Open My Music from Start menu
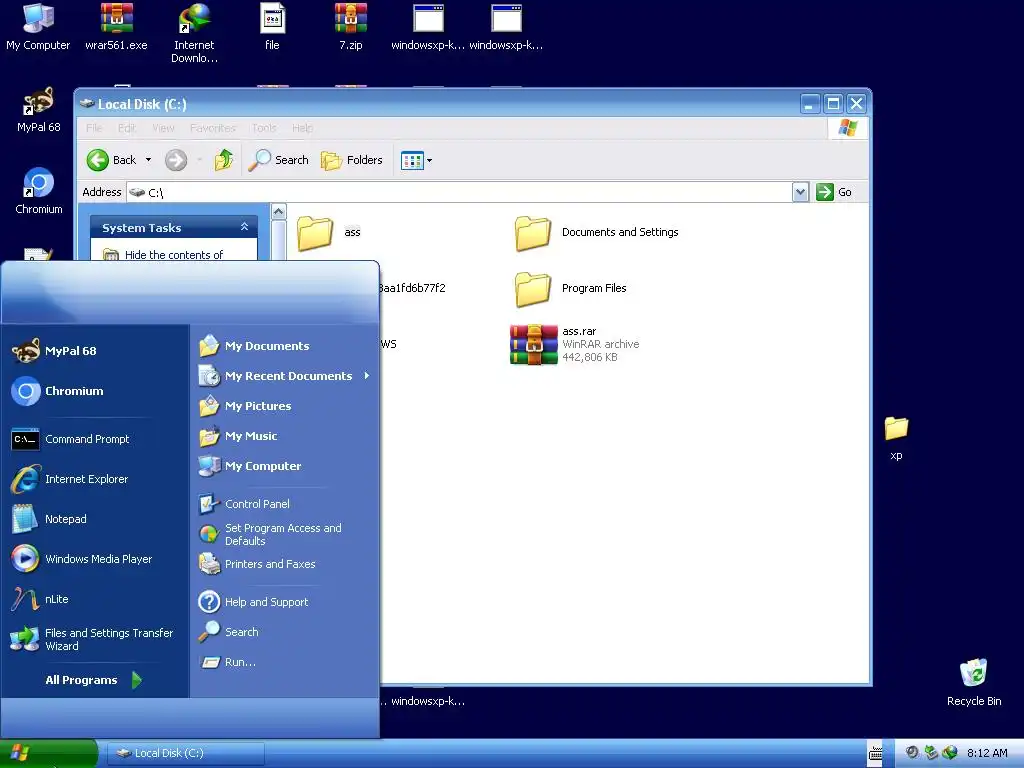This screenshot has height=768, width=1024. (238, 436)
